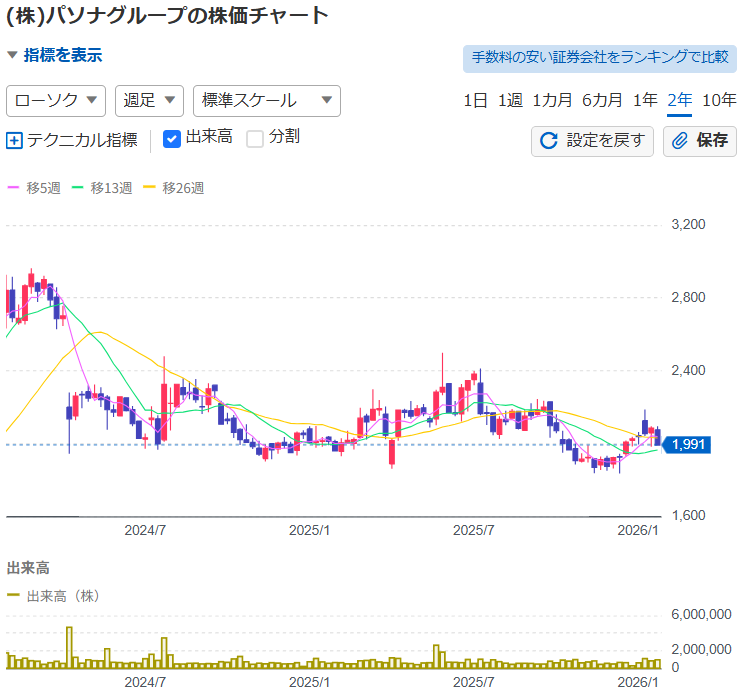Switch to the 1年 range tab

[645, 100]
